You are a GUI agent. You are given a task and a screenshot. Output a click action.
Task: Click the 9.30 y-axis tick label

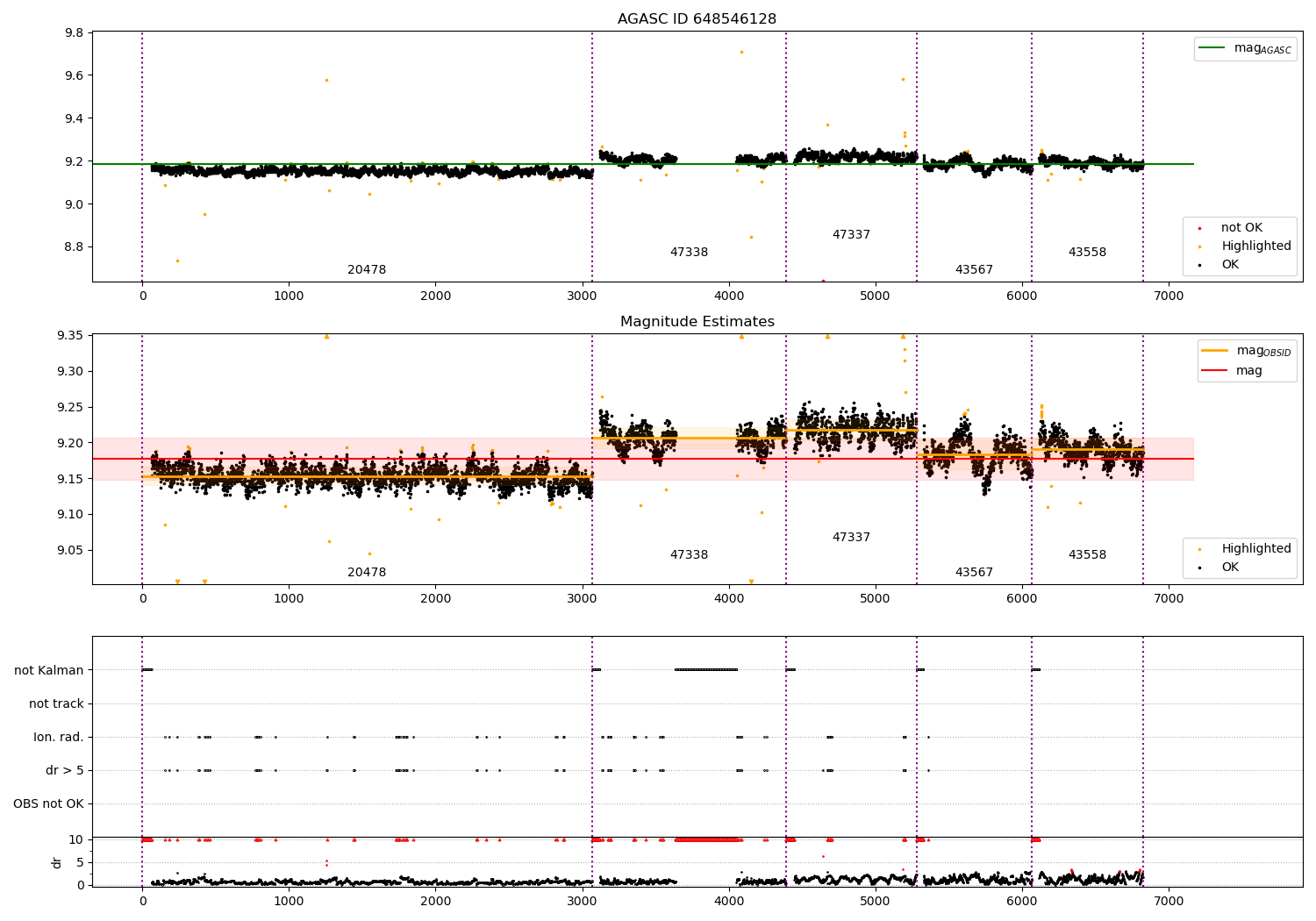point(71,372)
